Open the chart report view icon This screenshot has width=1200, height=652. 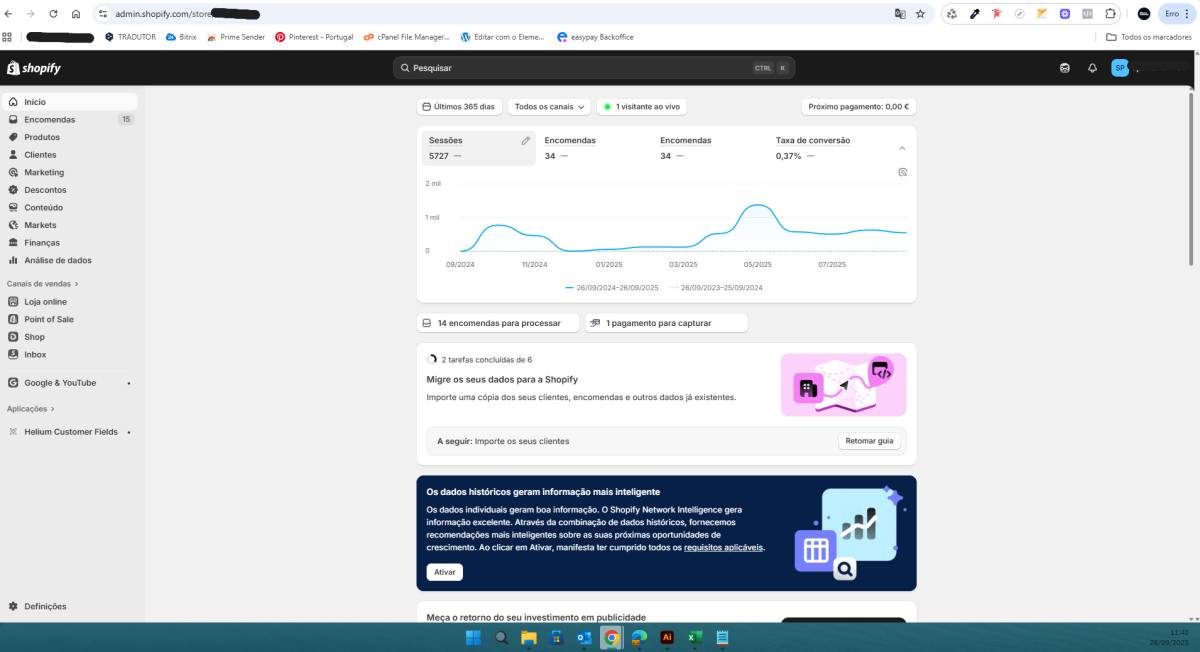pos(902,172)
